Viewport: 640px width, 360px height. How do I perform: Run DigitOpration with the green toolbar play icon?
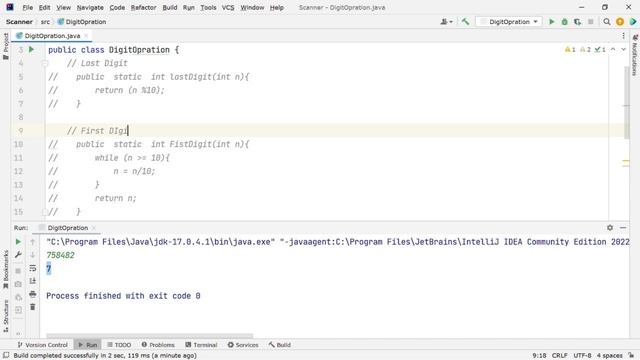(551, 22)
